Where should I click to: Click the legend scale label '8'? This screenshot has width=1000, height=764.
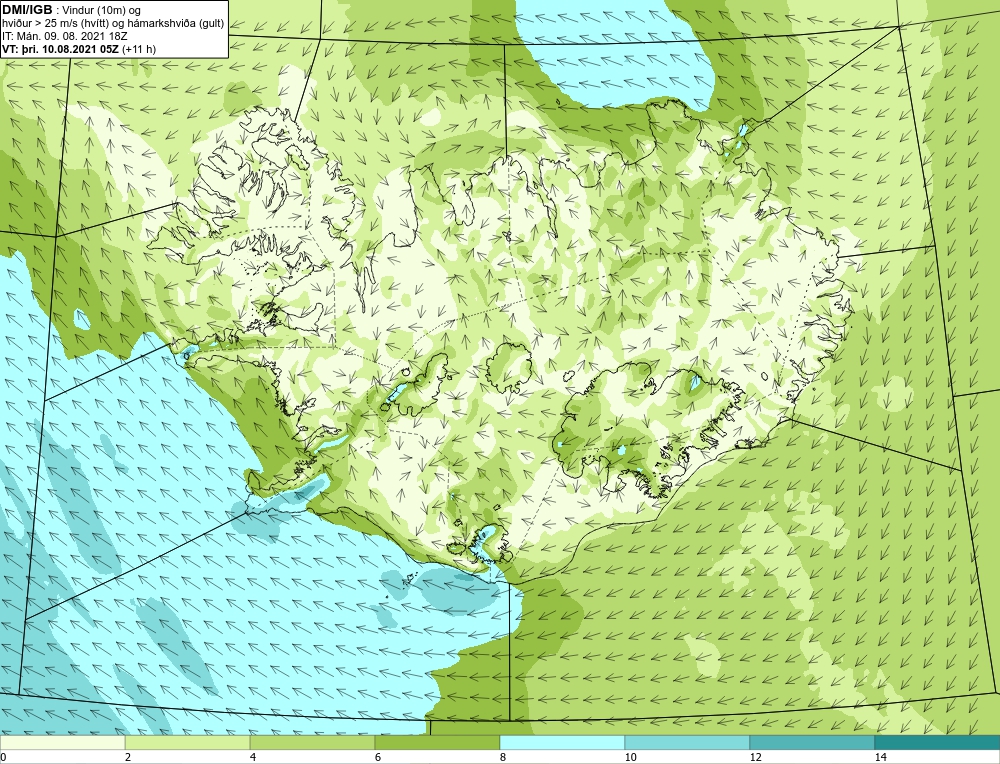pyautogui.click(x=503, y=757)
